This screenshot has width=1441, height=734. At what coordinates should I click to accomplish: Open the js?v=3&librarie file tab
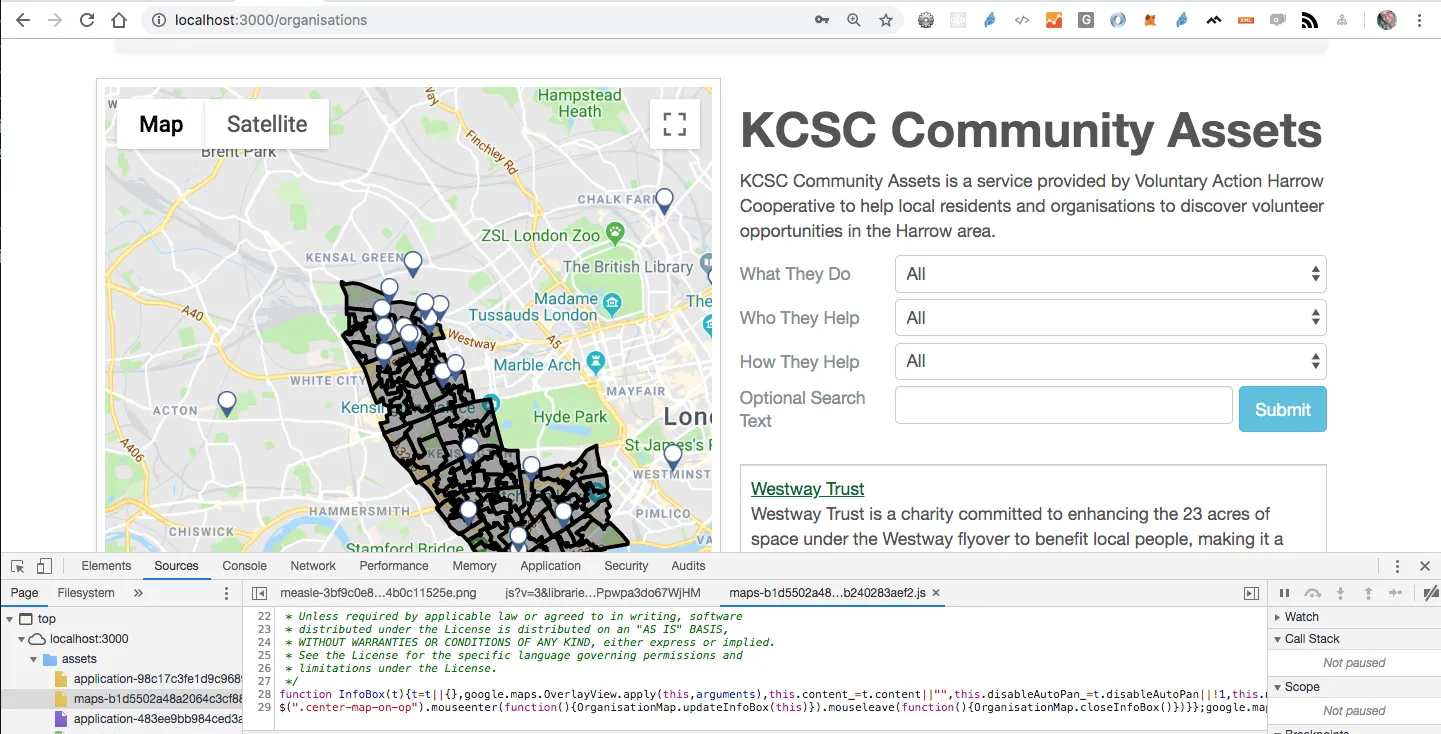point(603,593)
